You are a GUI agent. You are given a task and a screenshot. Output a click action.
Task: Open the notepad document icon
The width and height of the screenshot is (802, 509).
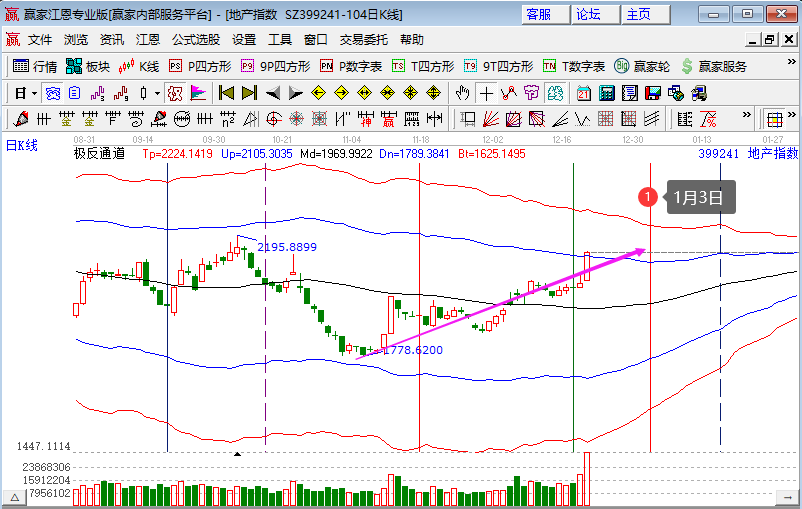click(x=630, y=93)
